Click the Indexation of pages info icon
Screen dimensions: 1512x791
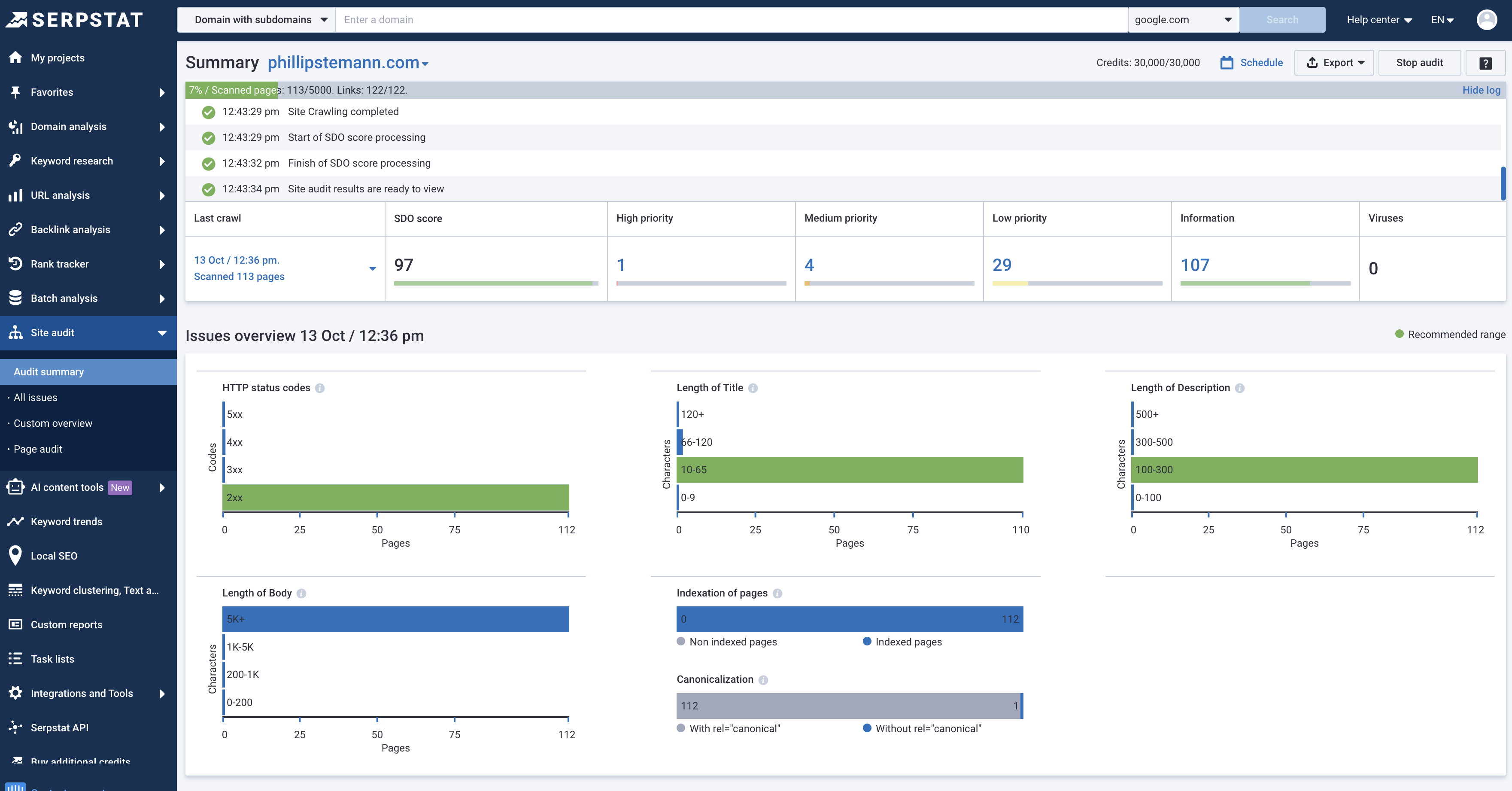pyautogui.click(x=777, y=593)
